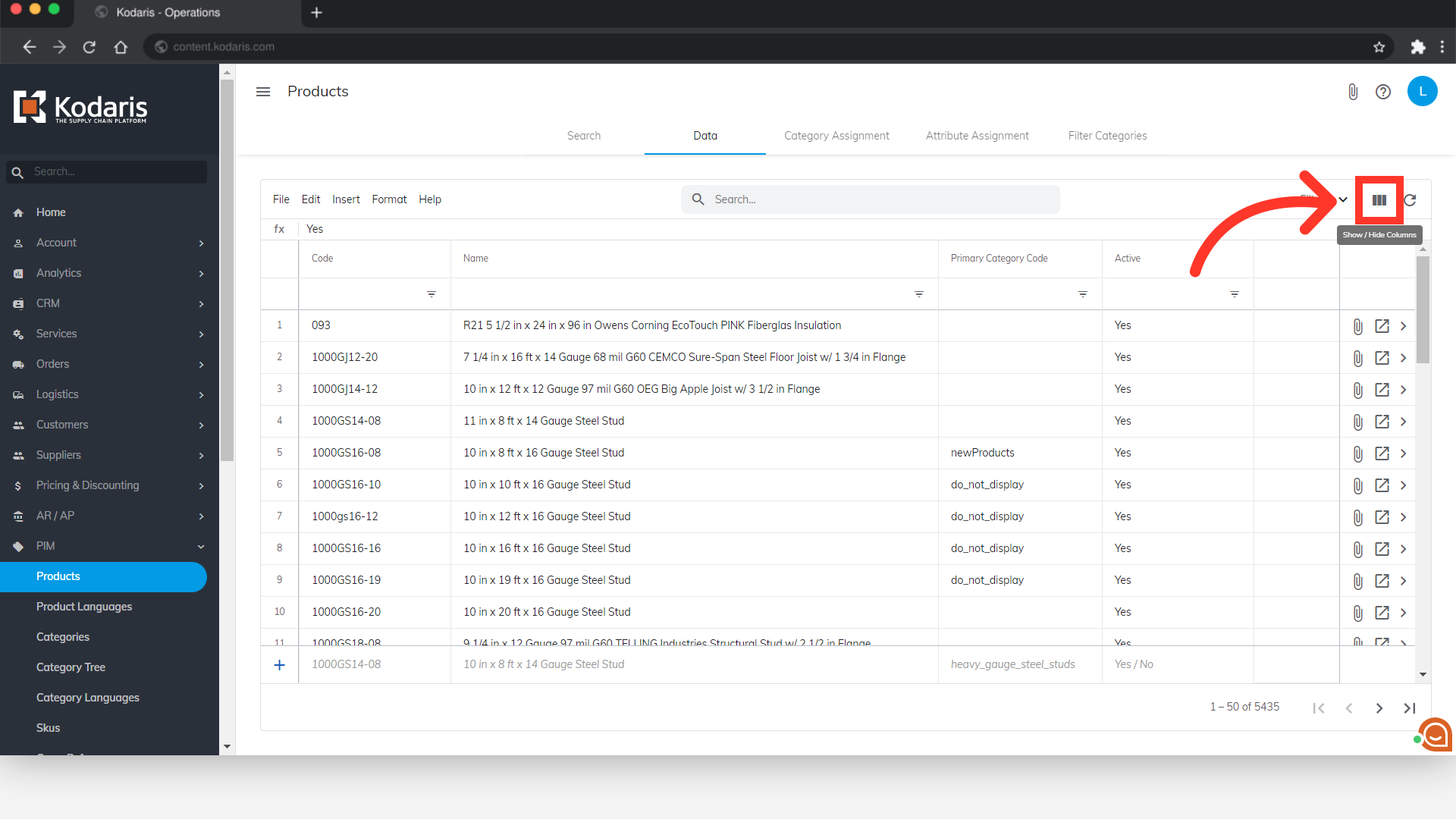
Task: Click the hamburger menu icon beside Products
Action: click(x=263, y=92)
